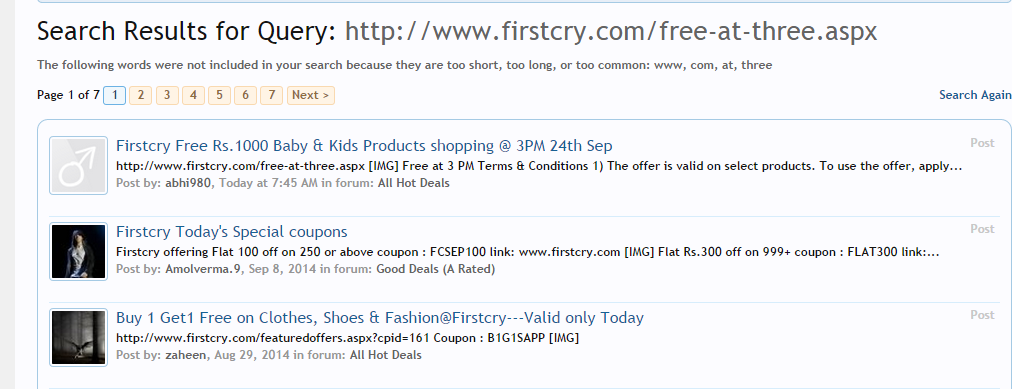Click Search Again link
The width and height of the screenshot is (1012, 389).
tap(975, 95)
